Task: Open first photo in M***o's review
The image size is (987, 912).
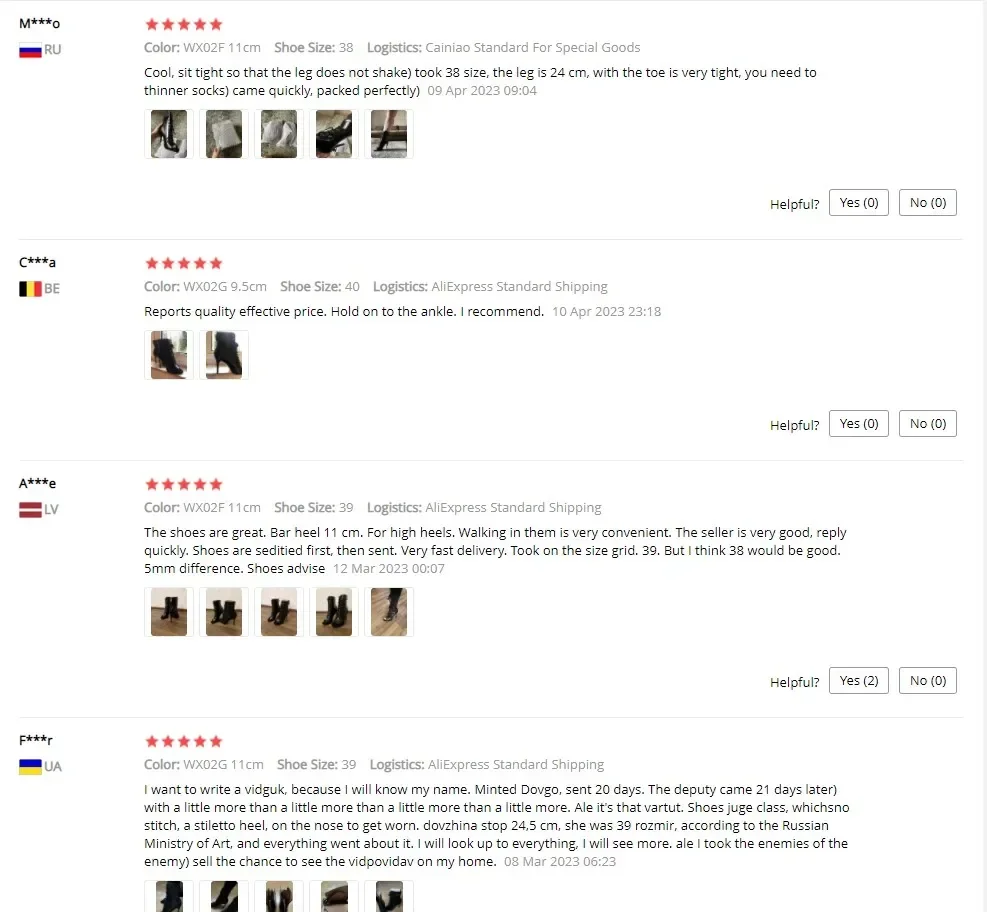Action: pos(169,134)
